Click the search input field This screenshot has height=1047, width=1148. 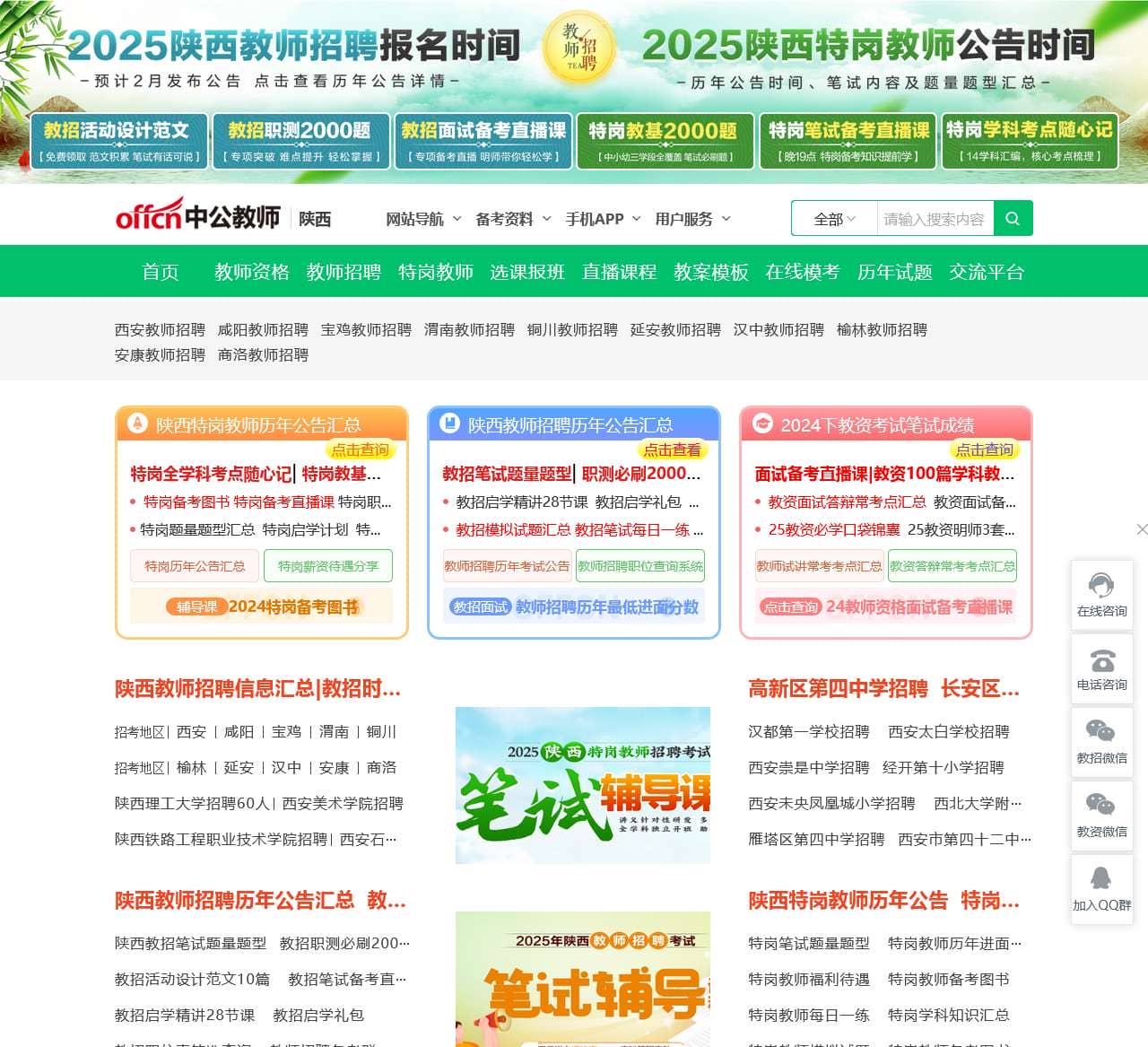coord(935,219)
